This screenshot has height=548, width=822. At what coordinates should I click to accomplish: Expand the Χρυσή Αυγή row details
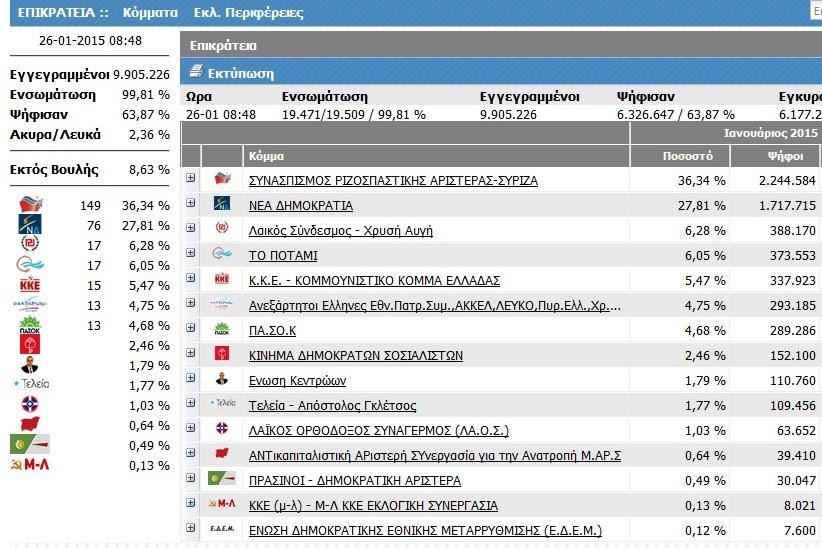coord(191,228)
